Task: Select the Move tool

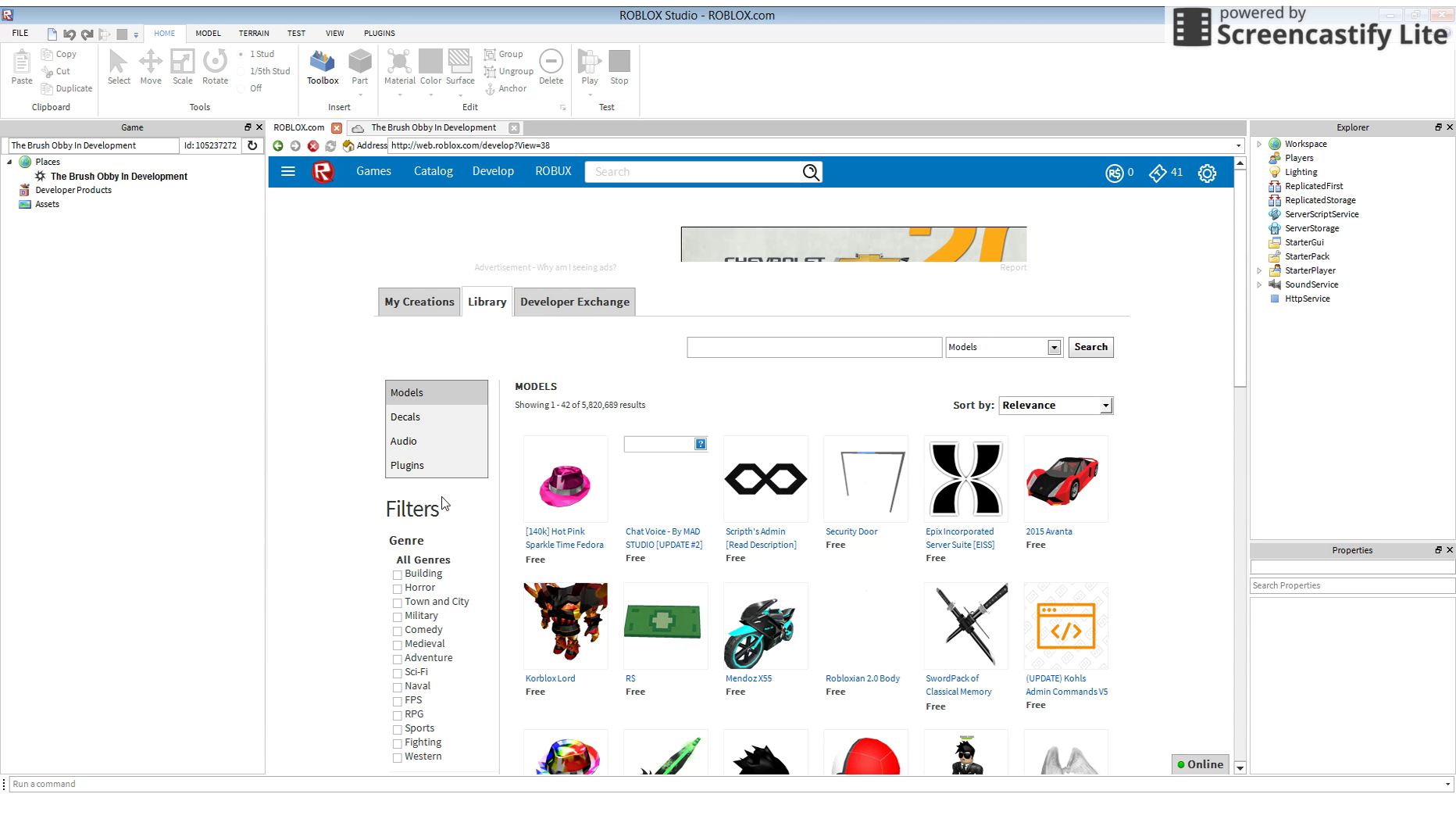Action: [x=150, y=67]
